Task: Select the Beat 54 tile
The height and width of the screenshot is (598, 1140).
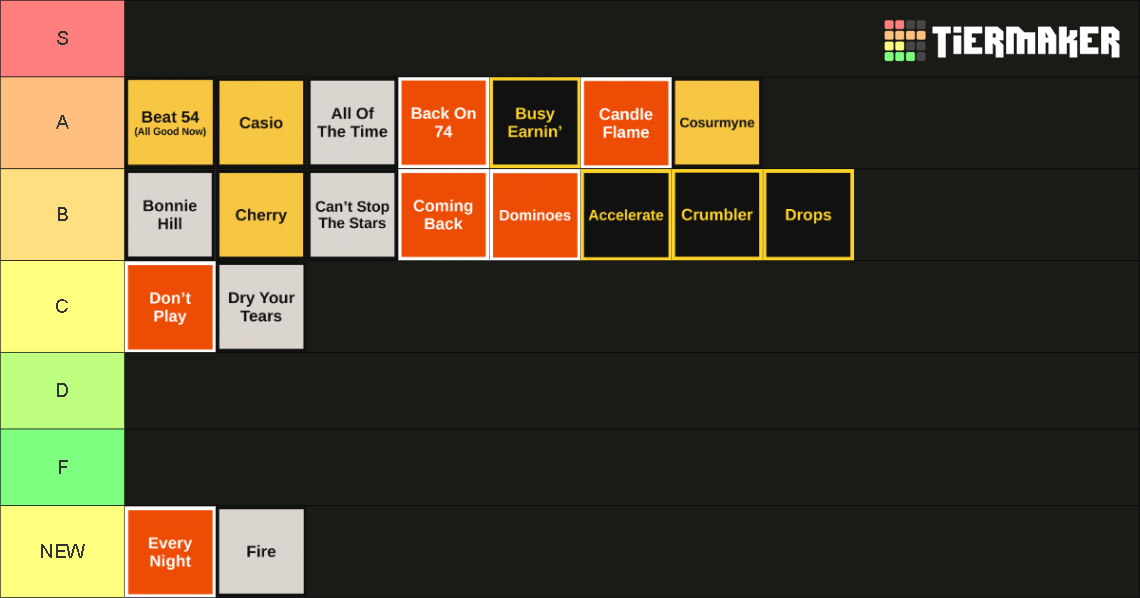Action: [x=170, y=123]
